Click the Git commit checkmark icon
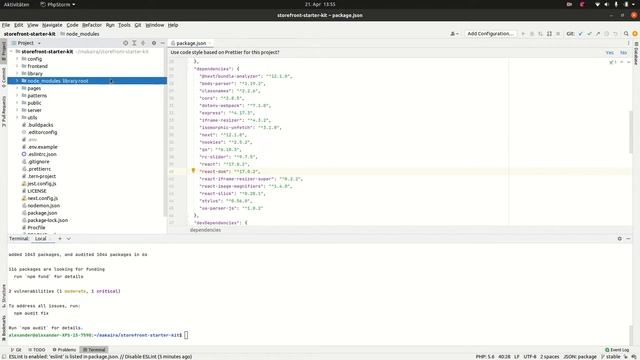This screenshot has height=360, width=640. [589, 34]
